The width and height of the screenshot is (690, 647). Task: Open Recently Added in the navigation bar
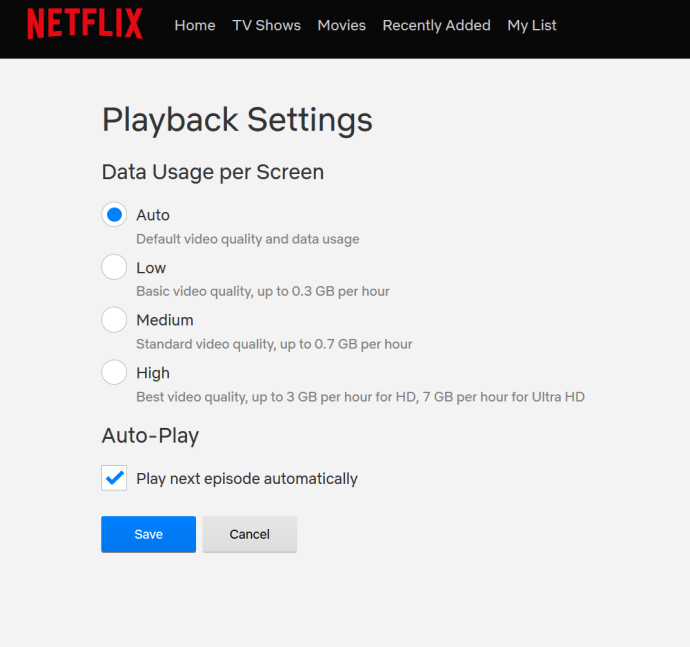coord(437,25)
